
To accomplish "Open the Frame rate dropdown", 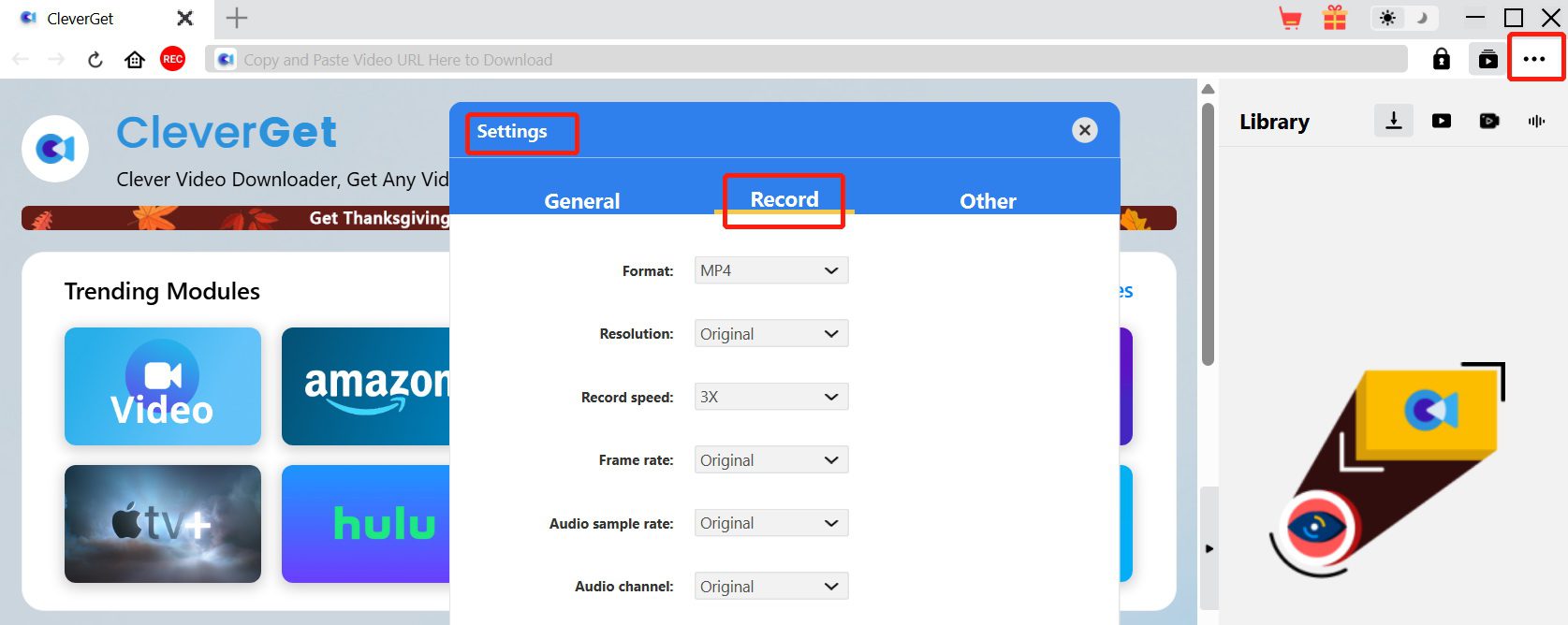I will pyautogui.click(x=770, y=460).
